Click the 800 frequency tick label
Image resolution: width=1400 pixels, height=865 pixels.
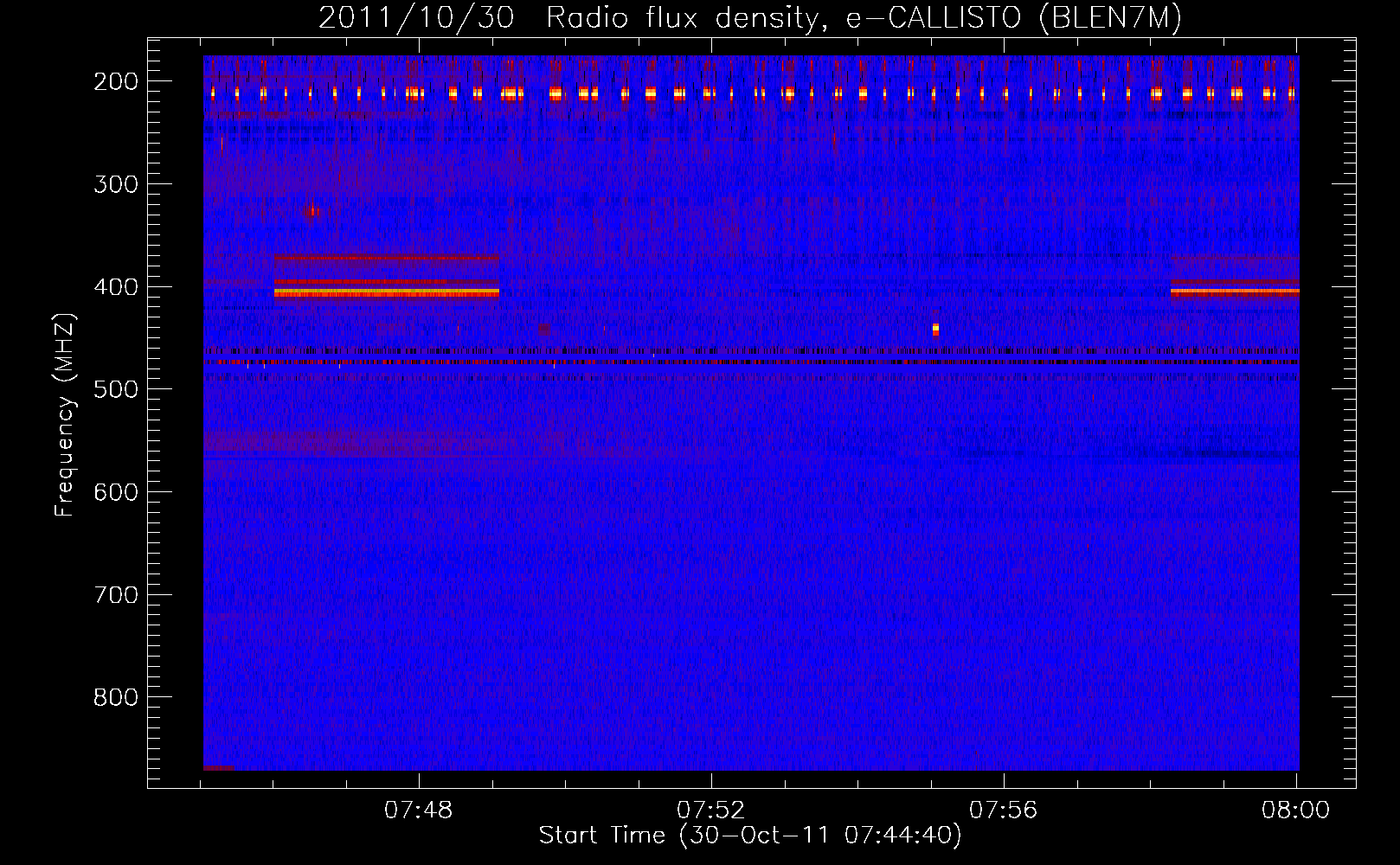click(116, 697)
